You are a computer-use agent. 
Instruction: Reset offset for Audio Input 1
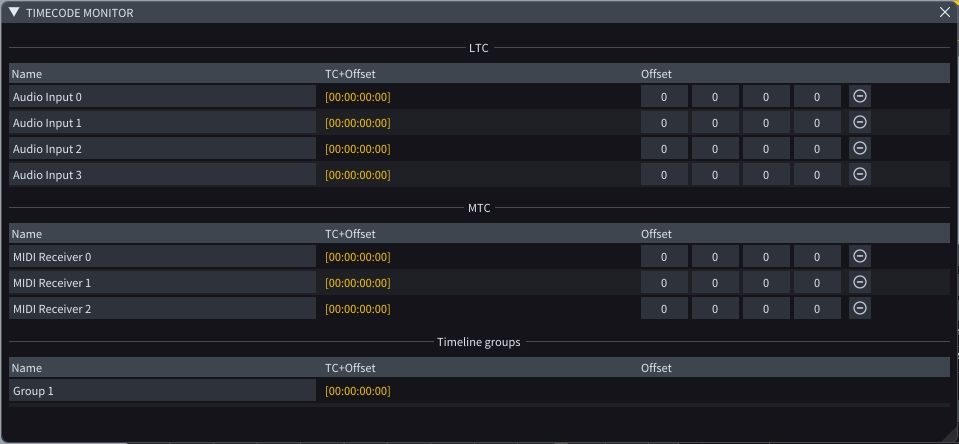[860, 122]
